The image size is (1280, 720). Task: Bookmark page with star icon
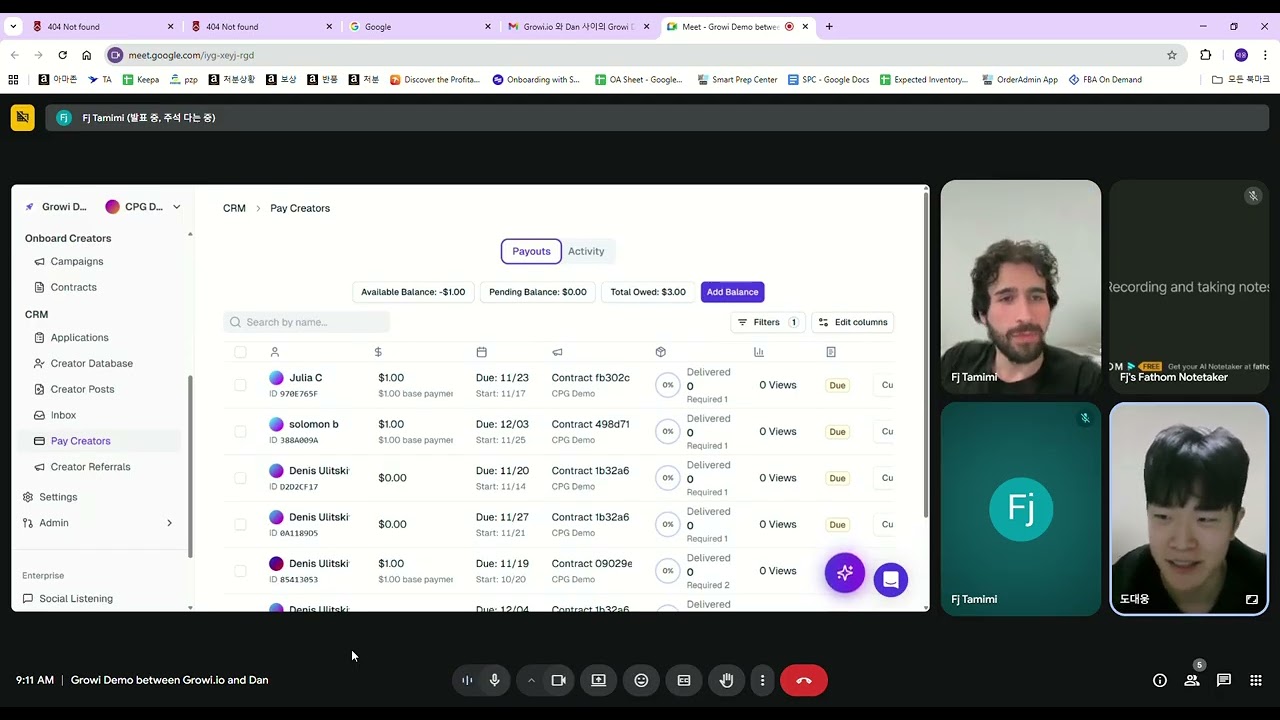click(1172, 55)
